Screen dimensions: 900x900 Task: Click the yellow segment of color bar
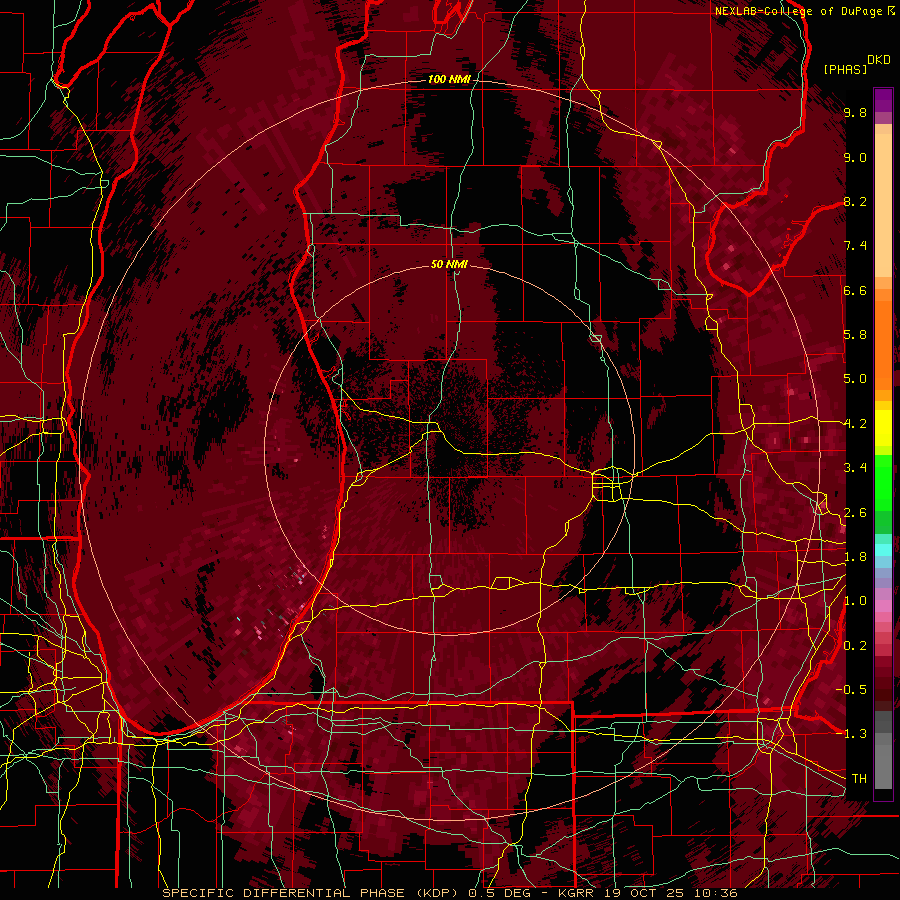point(883,428)
